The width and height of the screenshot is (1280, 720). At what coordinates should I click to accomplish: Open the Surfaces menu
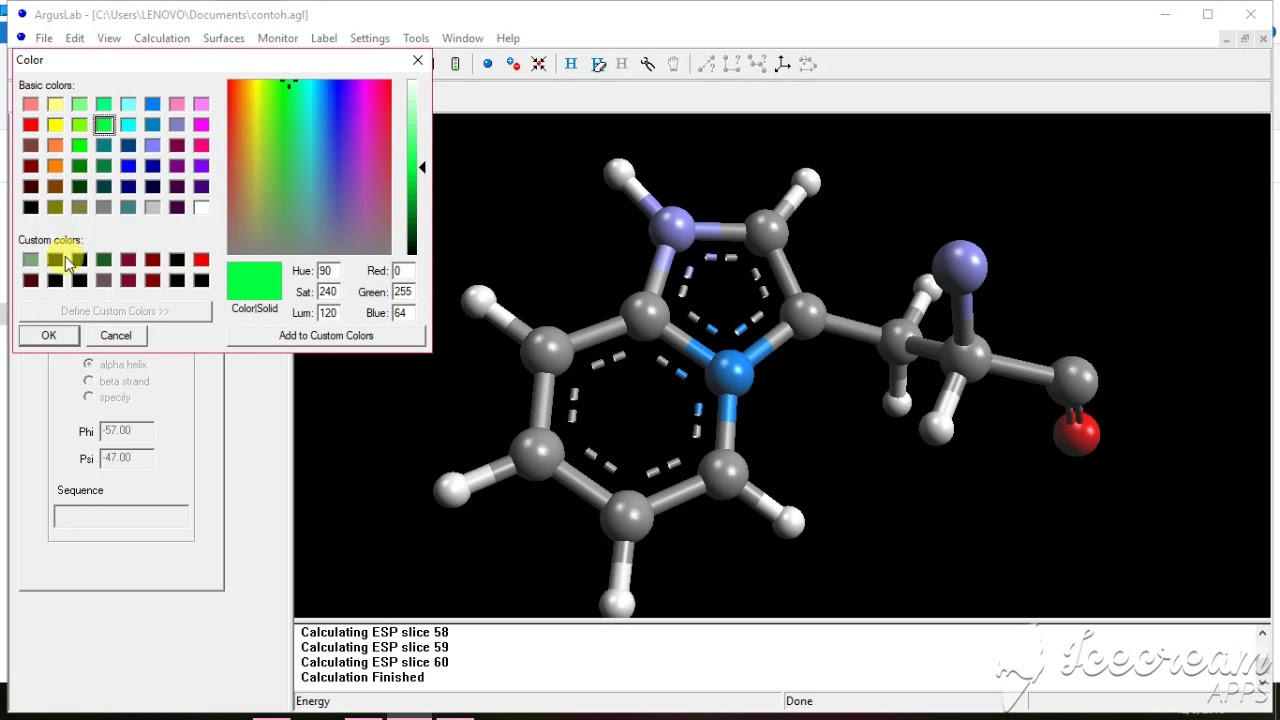coord(223,38)
